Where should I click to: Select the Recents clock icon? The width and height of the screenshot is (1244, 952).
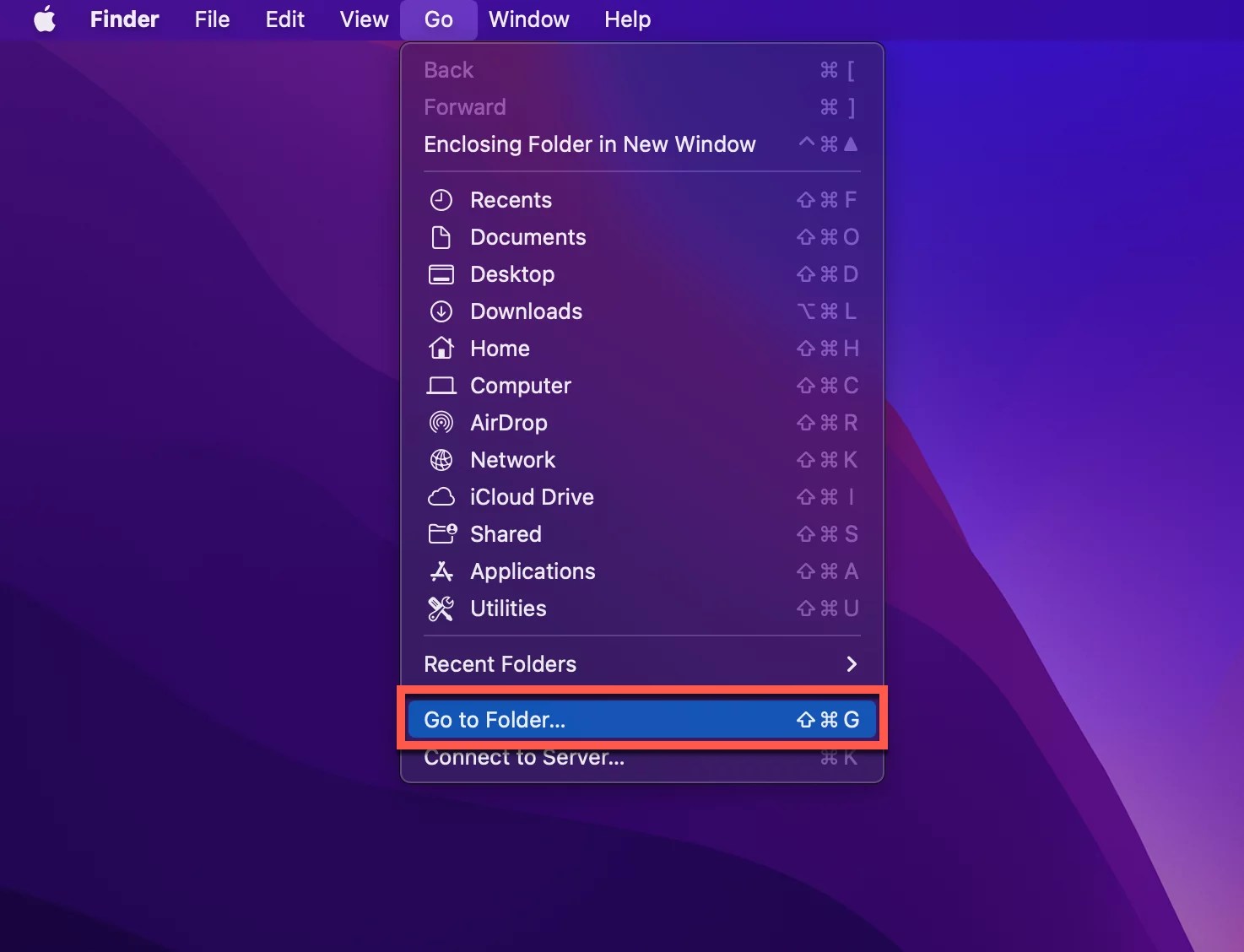point(441,200)
